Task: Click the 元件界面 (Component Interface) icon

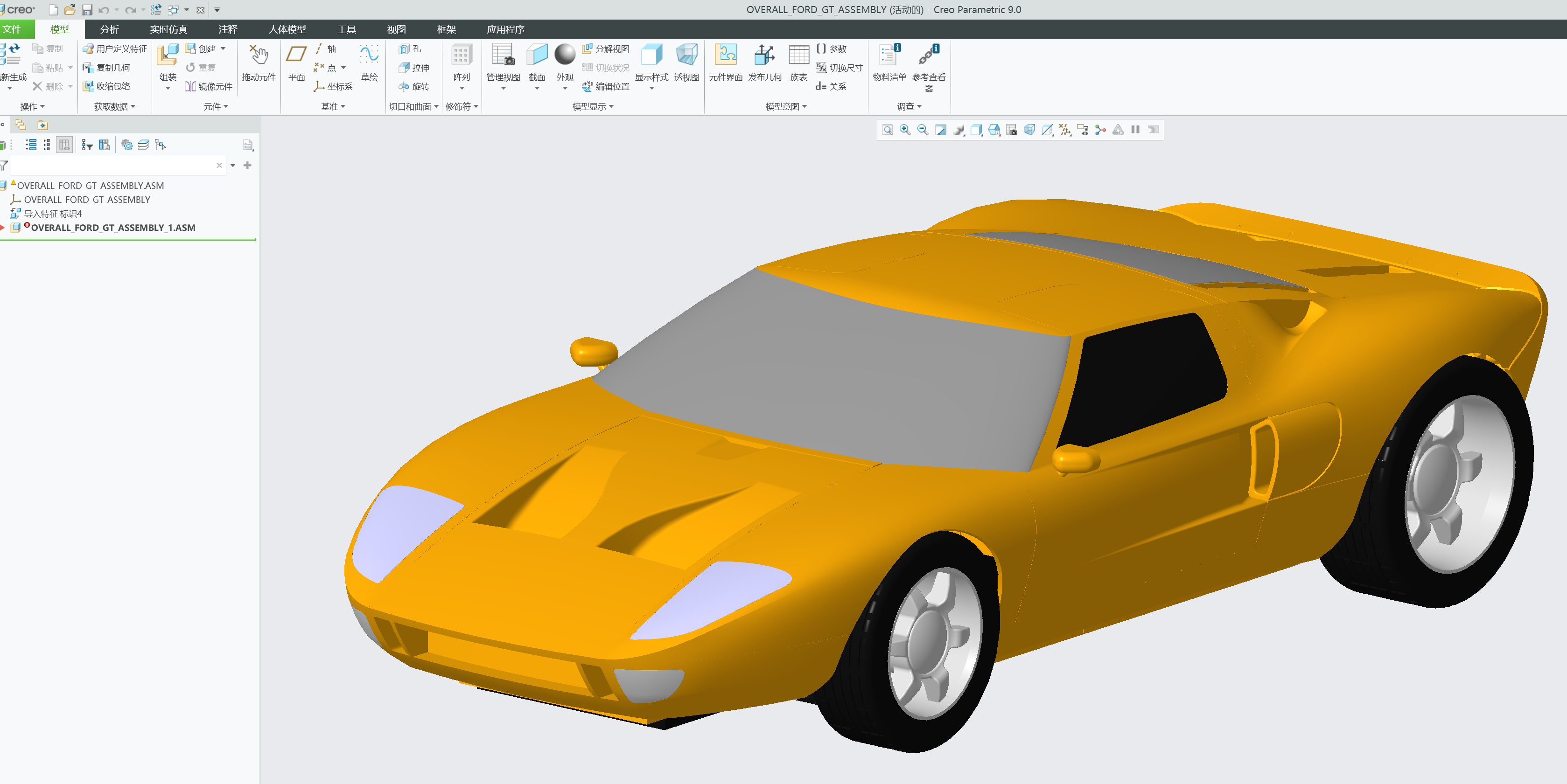Action: 726,55
